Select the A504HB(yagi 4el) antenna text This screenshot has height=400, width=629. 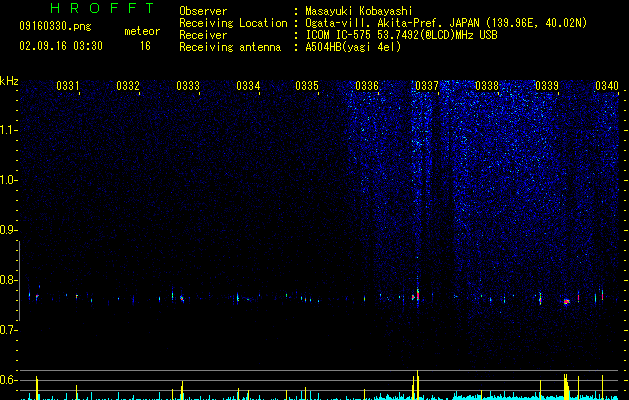[x=353, y=47]
